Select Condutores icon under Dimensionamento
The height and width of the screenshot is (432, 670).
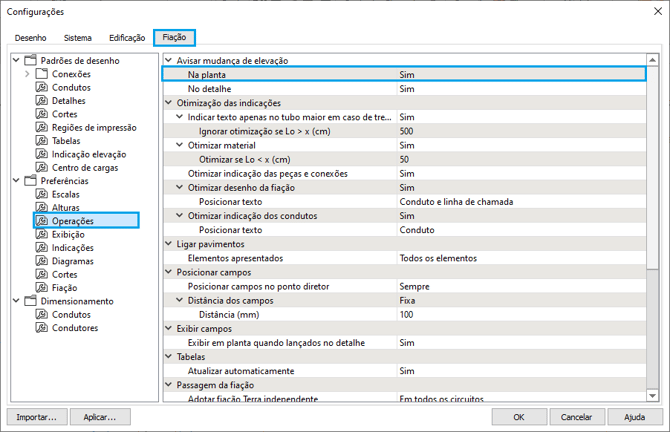(x=42, y=327)
